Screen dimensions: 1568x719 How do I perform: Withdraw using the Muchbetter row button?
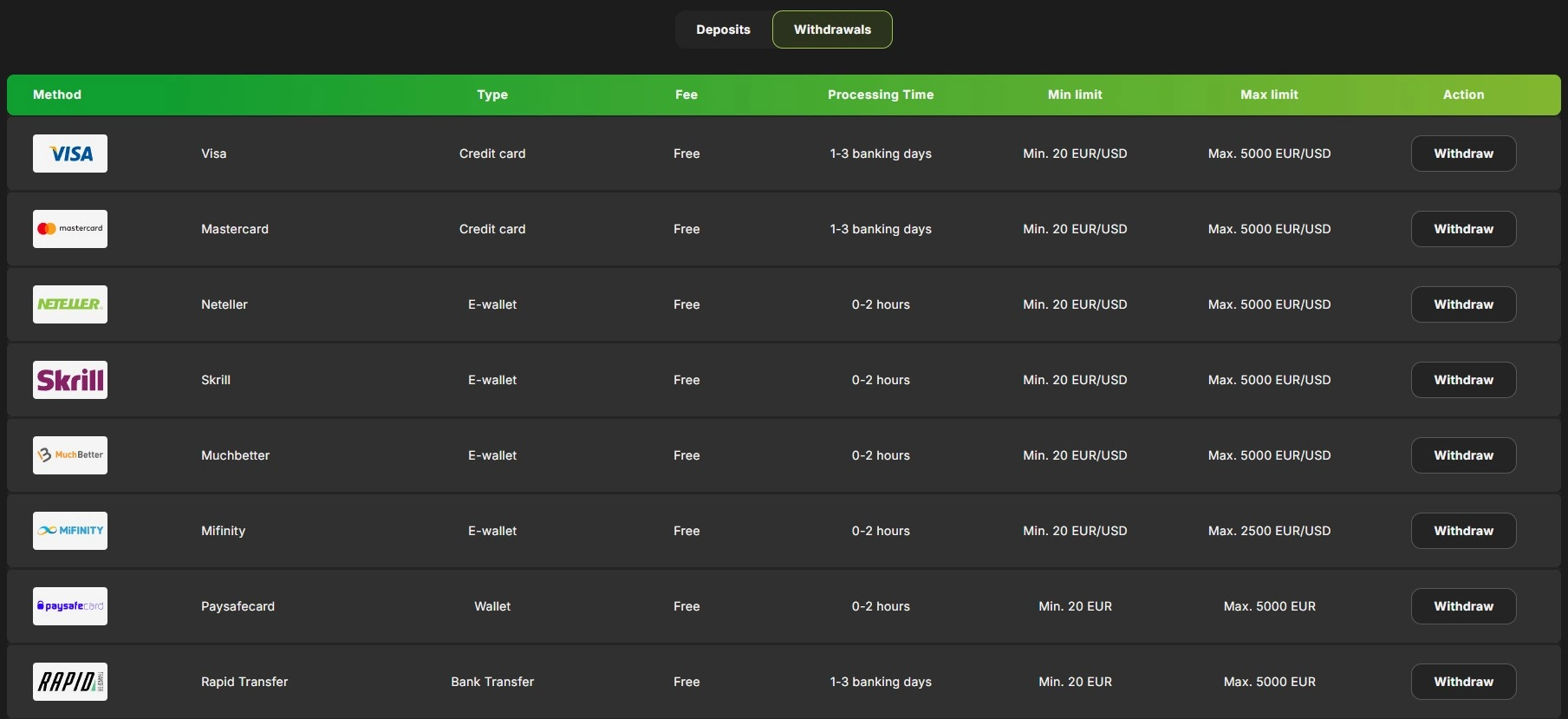click(1463, 455)
